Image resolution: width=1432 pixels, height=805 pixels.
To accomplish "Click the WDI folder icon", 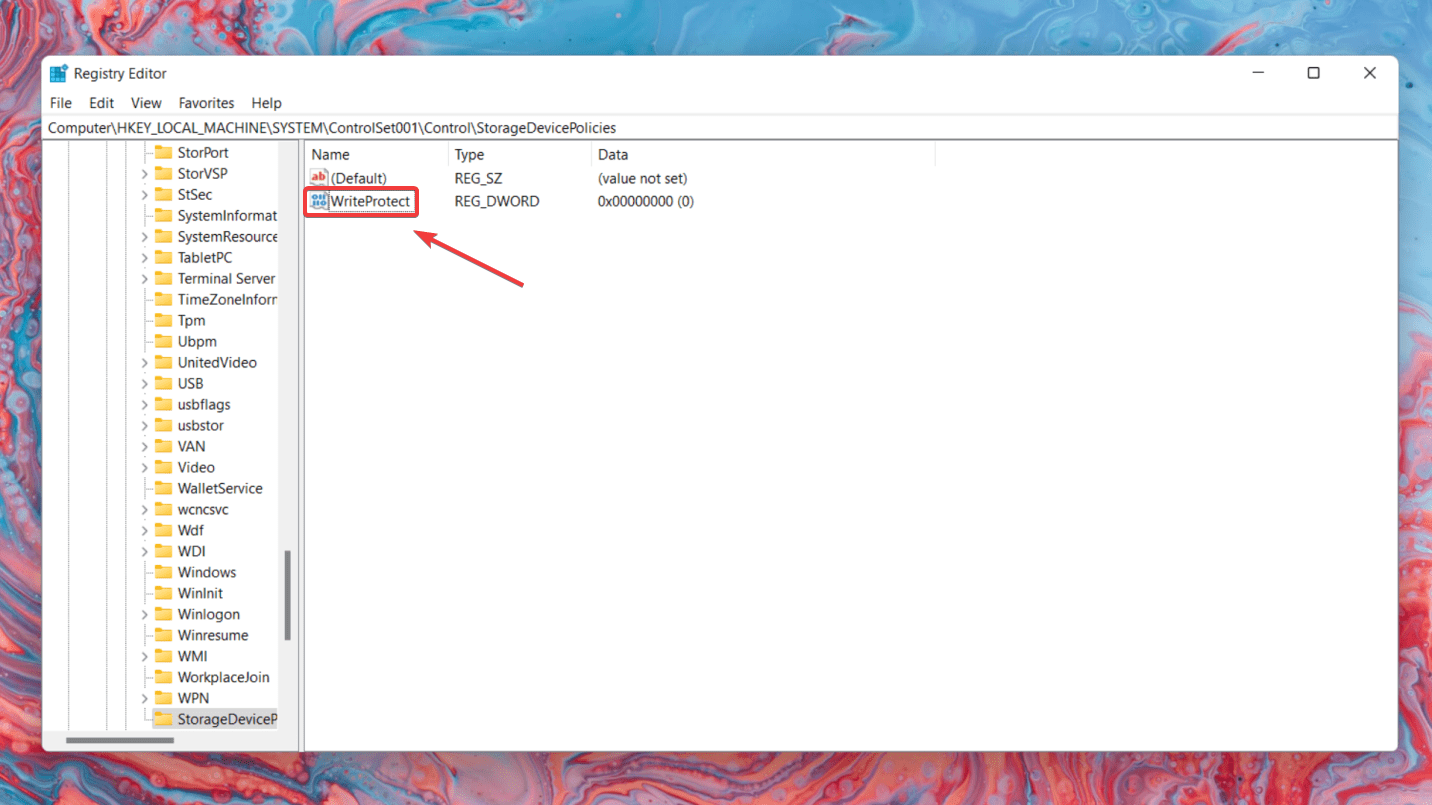I will tap(163, 551).
